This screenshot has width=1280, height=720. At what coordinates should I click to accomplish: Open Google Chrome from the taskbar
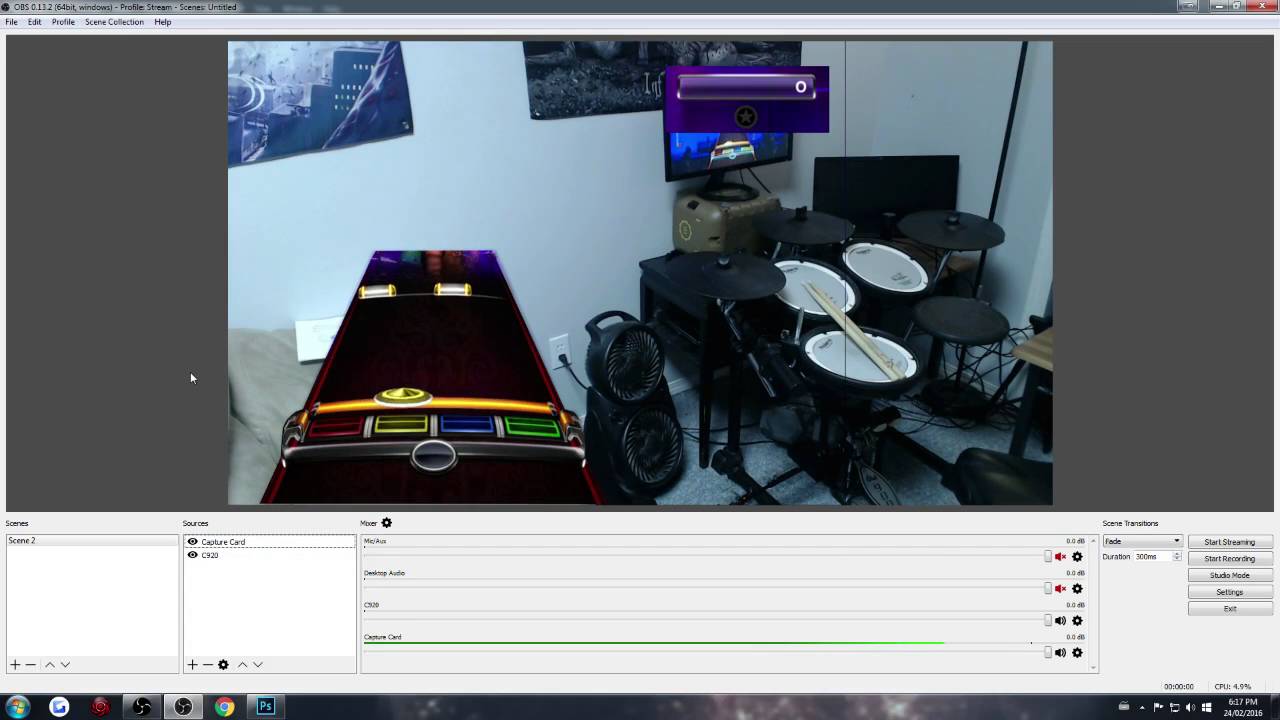point(224,707)
